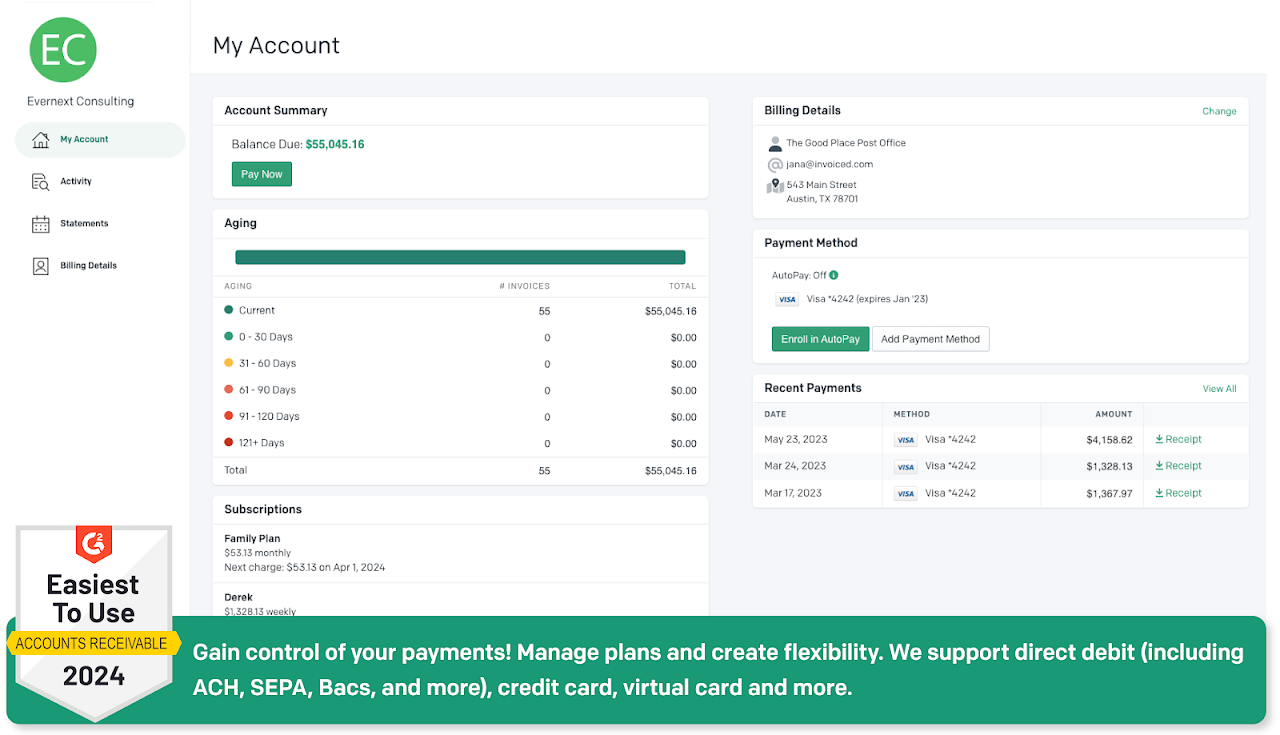Click the Statements calendar icon
This screenshot has height=735, width=1280.
point(40,224)
